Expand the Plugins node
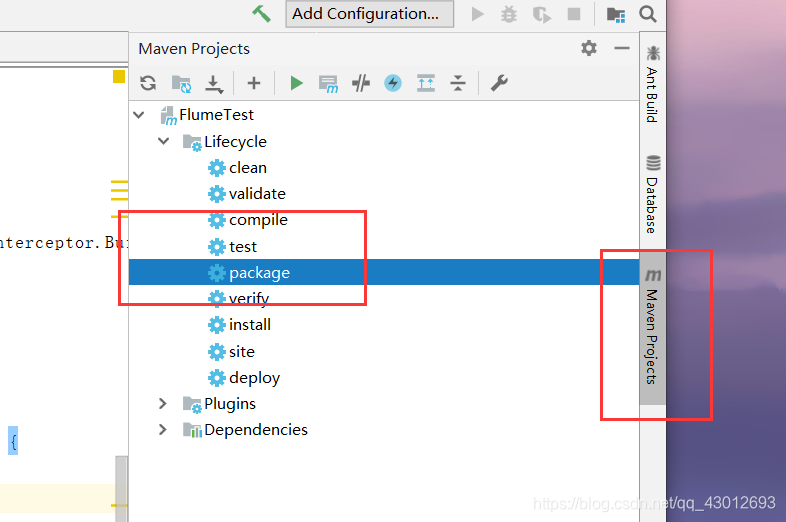Screen dimensions: 786x522 162,404
